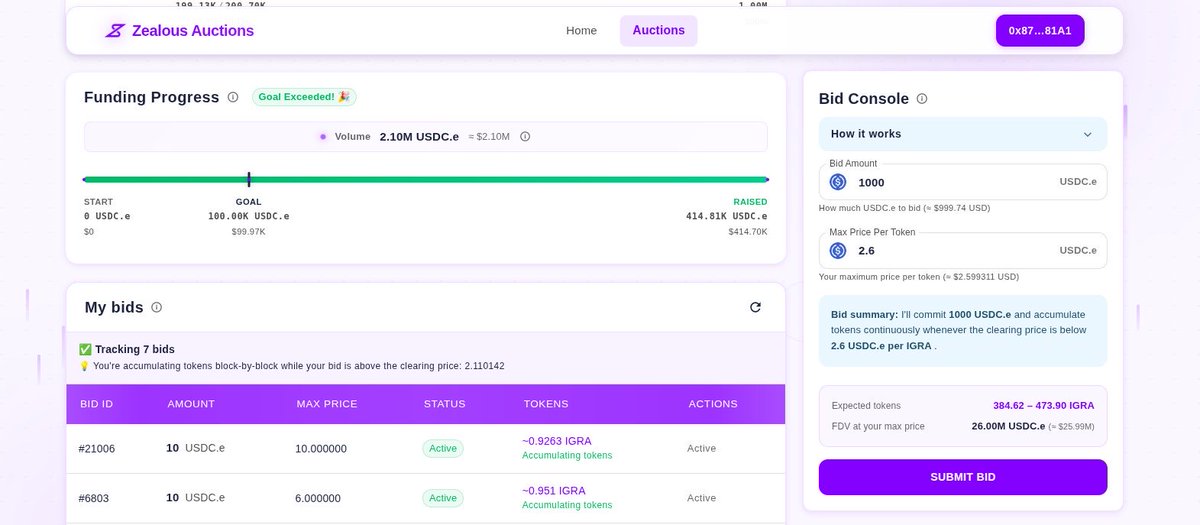Click Active action in bid #6803 row
The width and height of the screenshot is (1200, 525).
click(702, 498)
